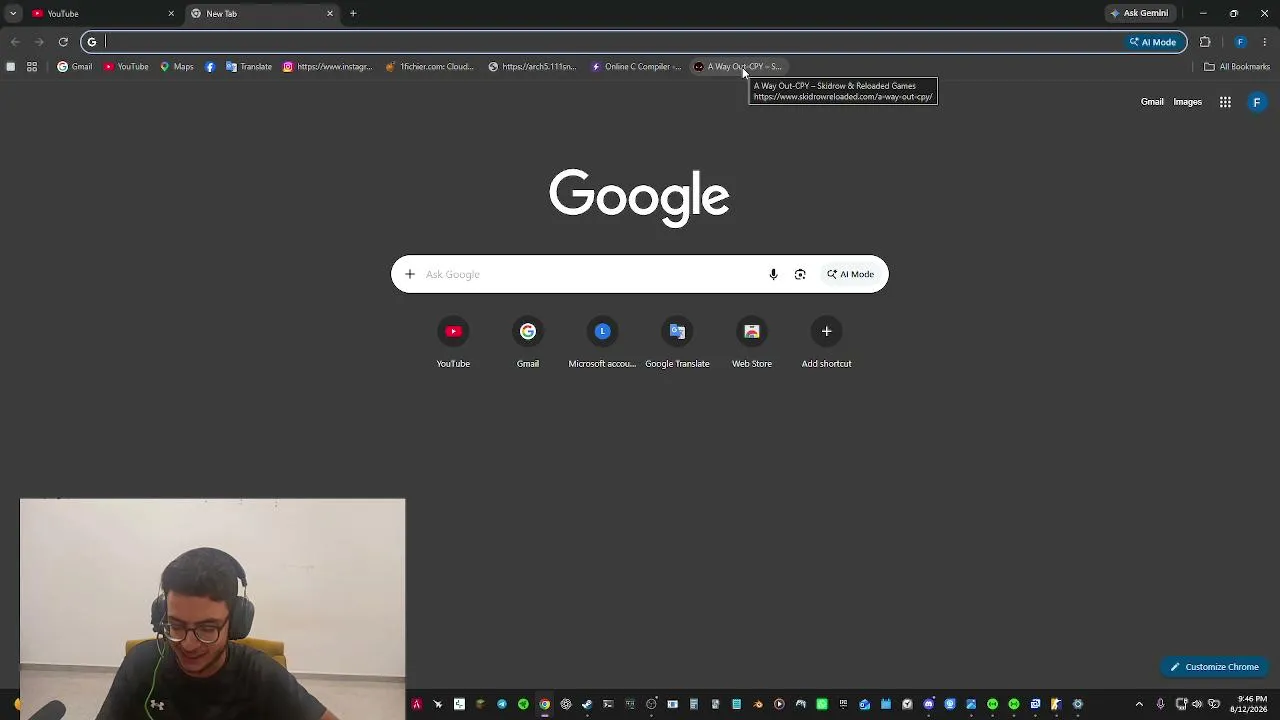1280x720 pixels.
Task: Open the 1fichier.com bookmark
Action: click(x=430, y=67)
